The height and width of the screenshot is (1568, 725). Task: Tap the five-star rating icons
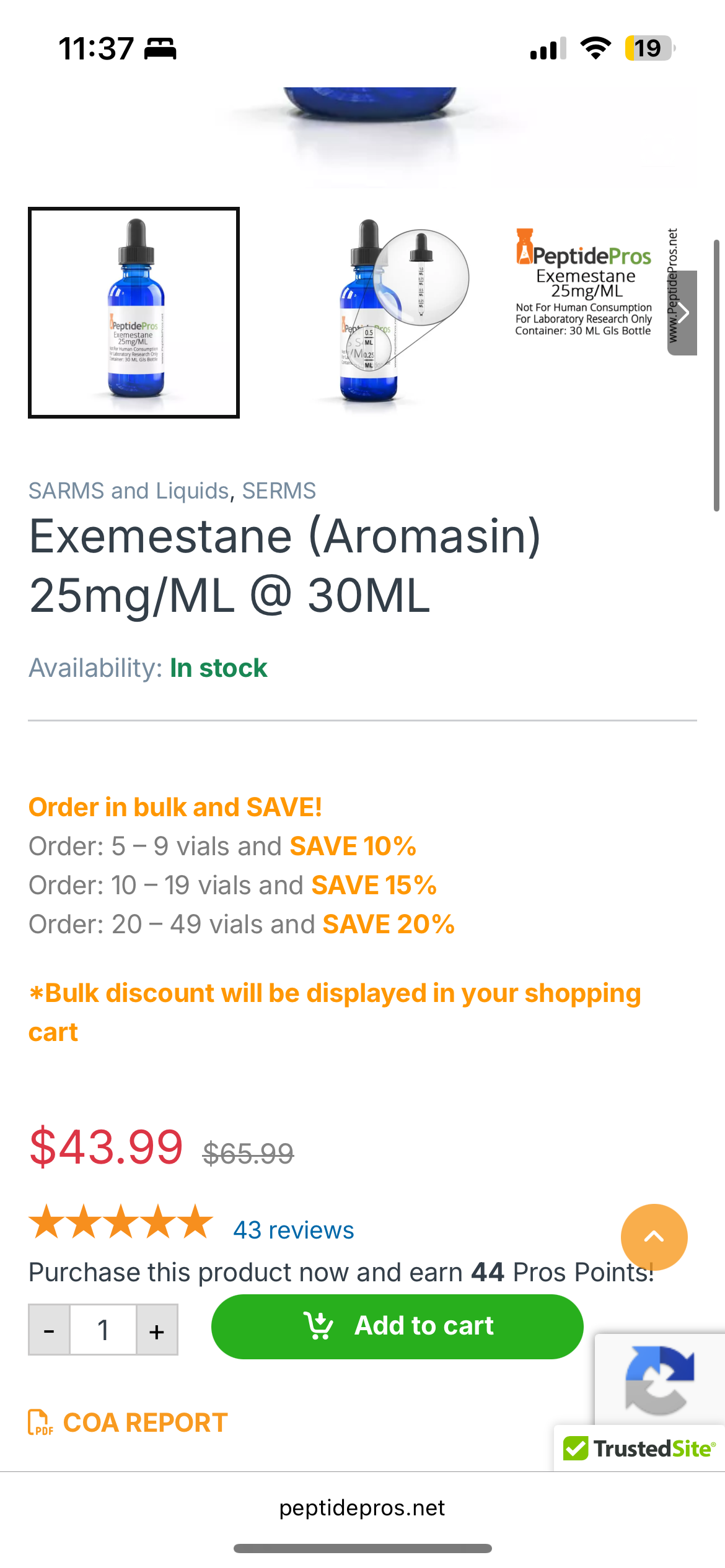tap(121, 1222)
